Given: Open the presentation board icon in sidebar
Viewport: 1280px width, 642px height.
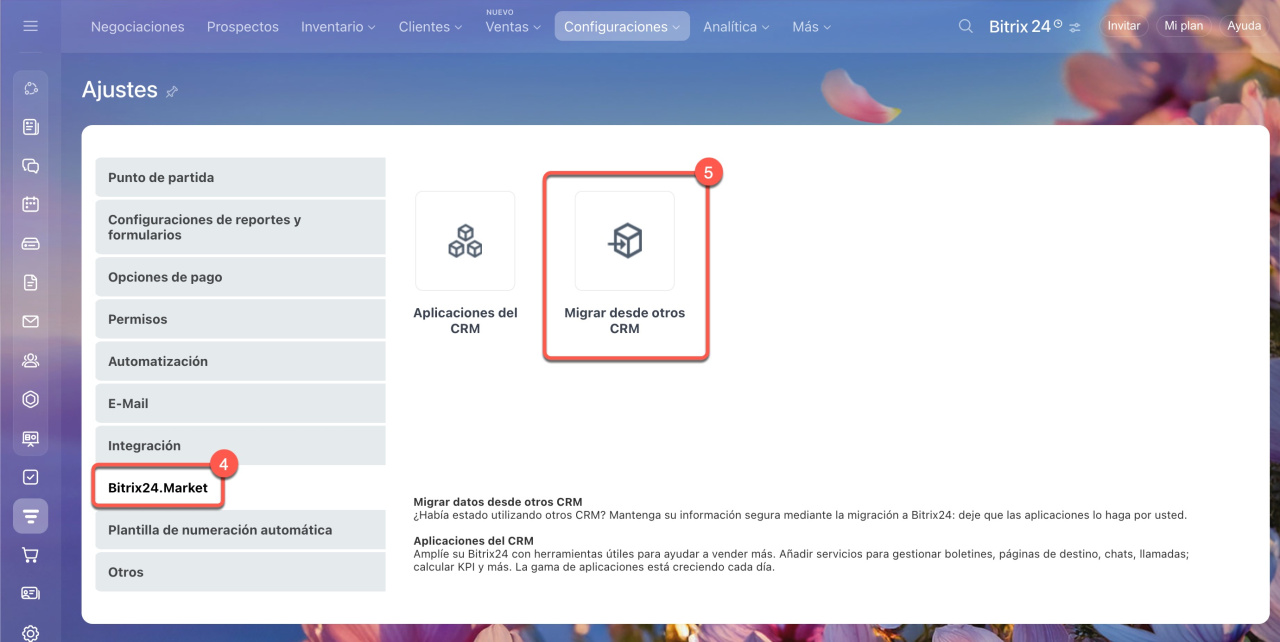Looking at the screenshot, I should point(30,439).
